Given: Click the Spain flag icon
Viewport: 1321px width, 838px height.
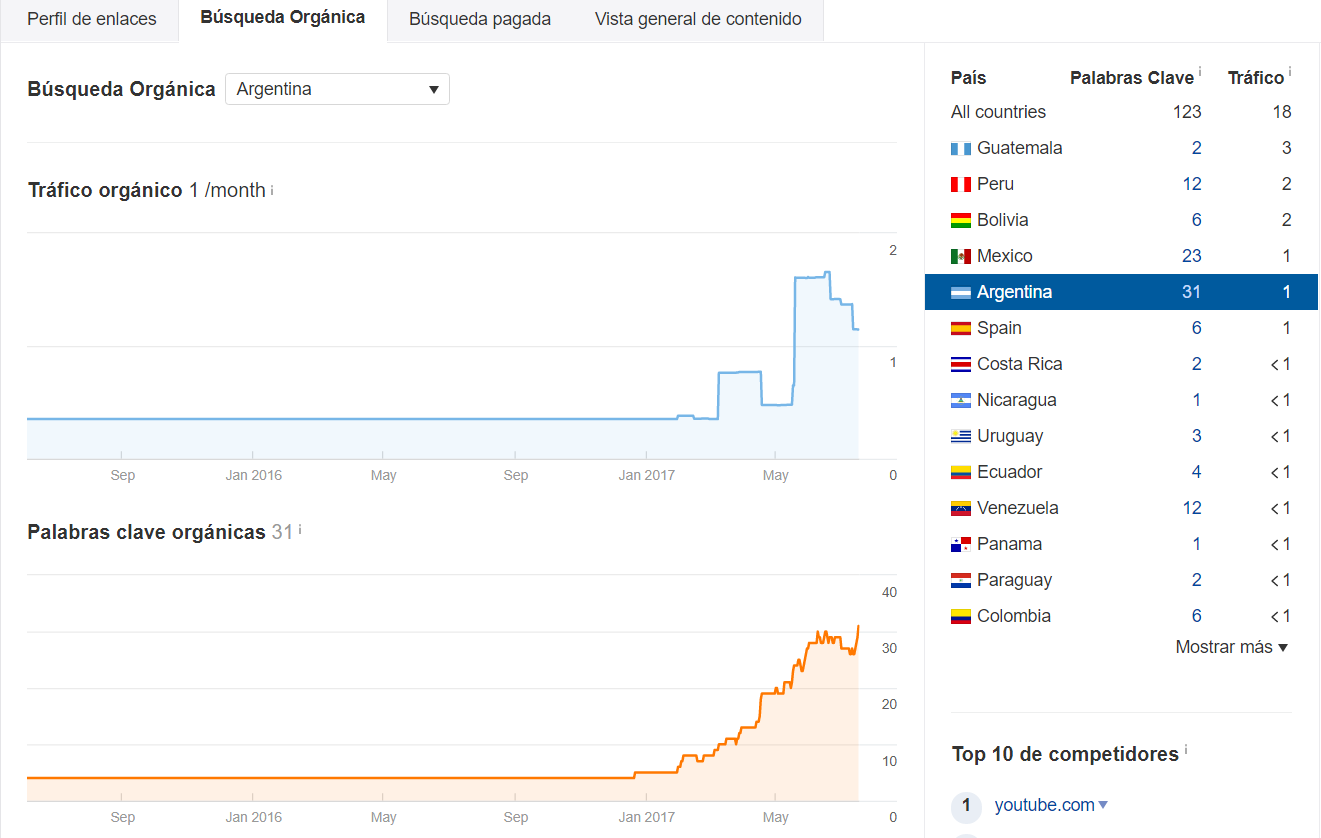Looking at the screenshot, I should pyautogui.click(x=961, y=329).
